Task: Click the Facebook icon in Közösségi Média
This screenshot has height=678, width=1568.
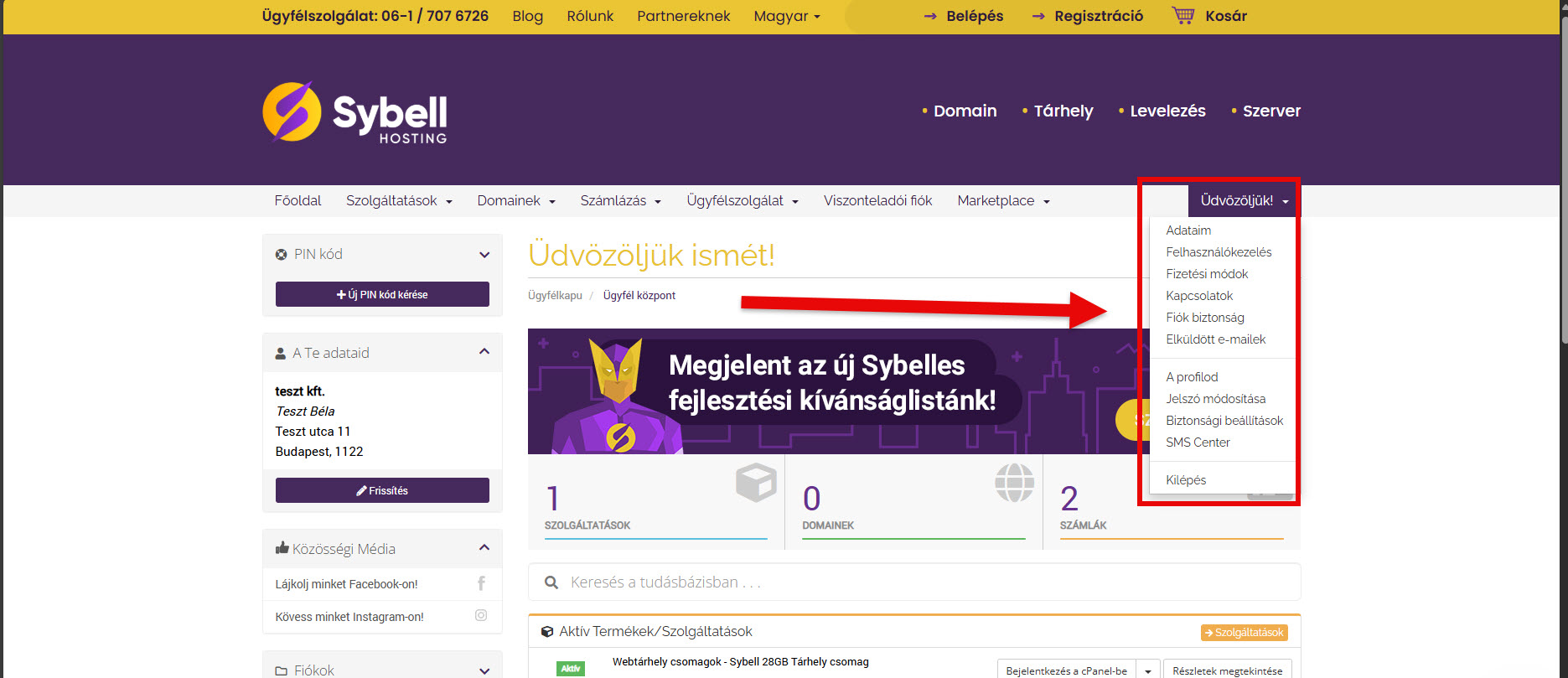Action: 481,583
